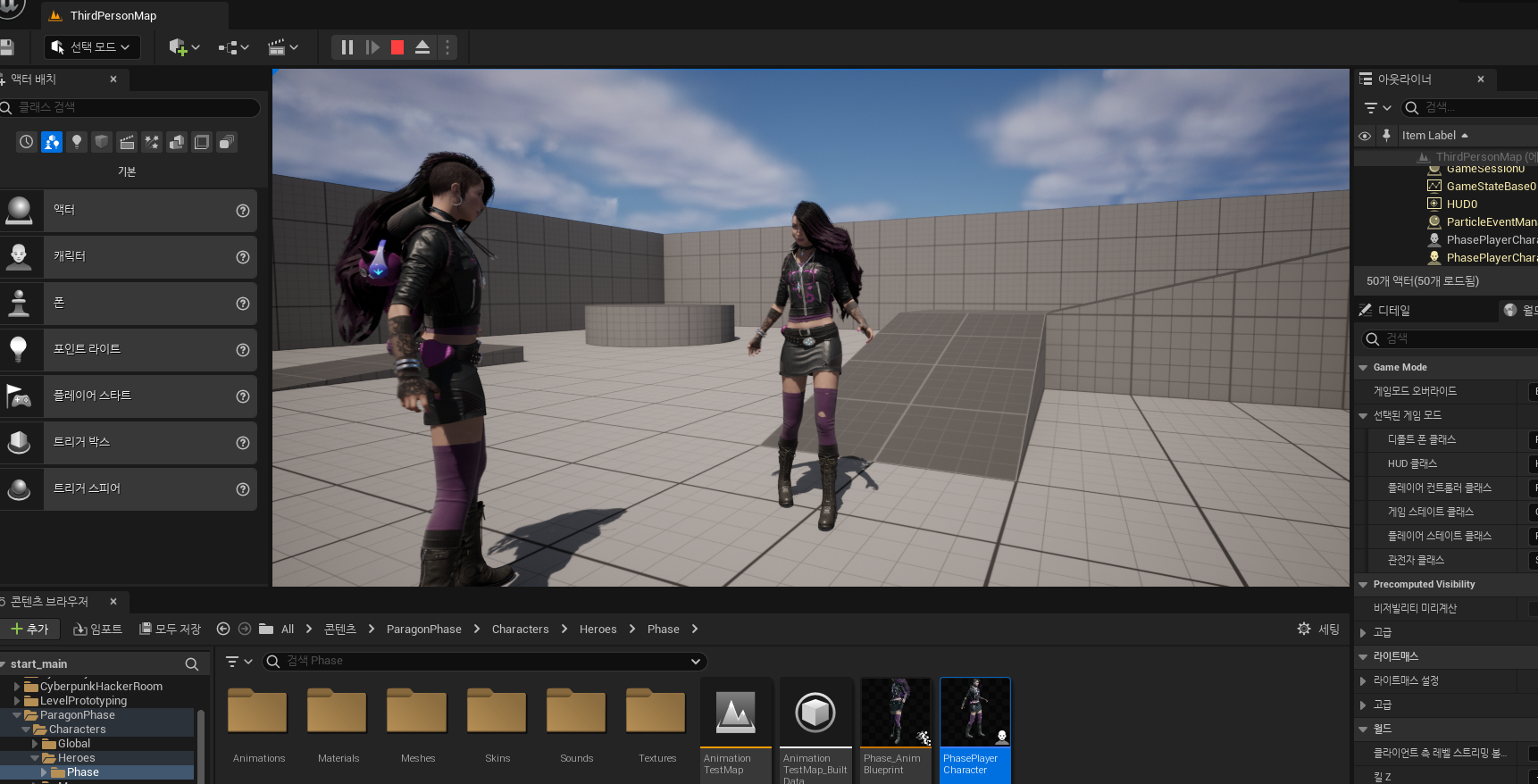Image resolution: width=1538 pixels, height=784 pixels.
Task: Select the Visual Effects sparkle icon
Action: click(152, 142)
